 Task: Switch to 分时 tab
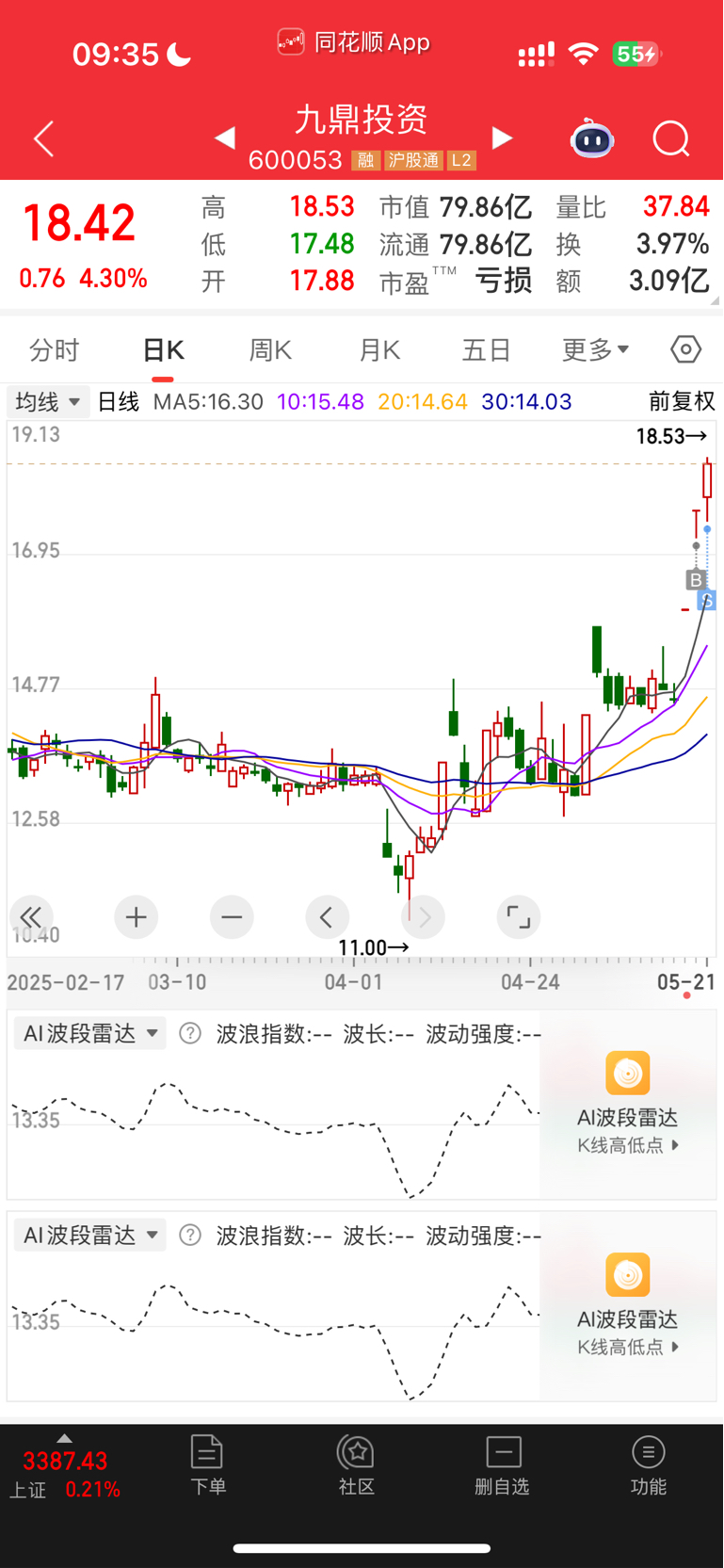click(55, 350)
